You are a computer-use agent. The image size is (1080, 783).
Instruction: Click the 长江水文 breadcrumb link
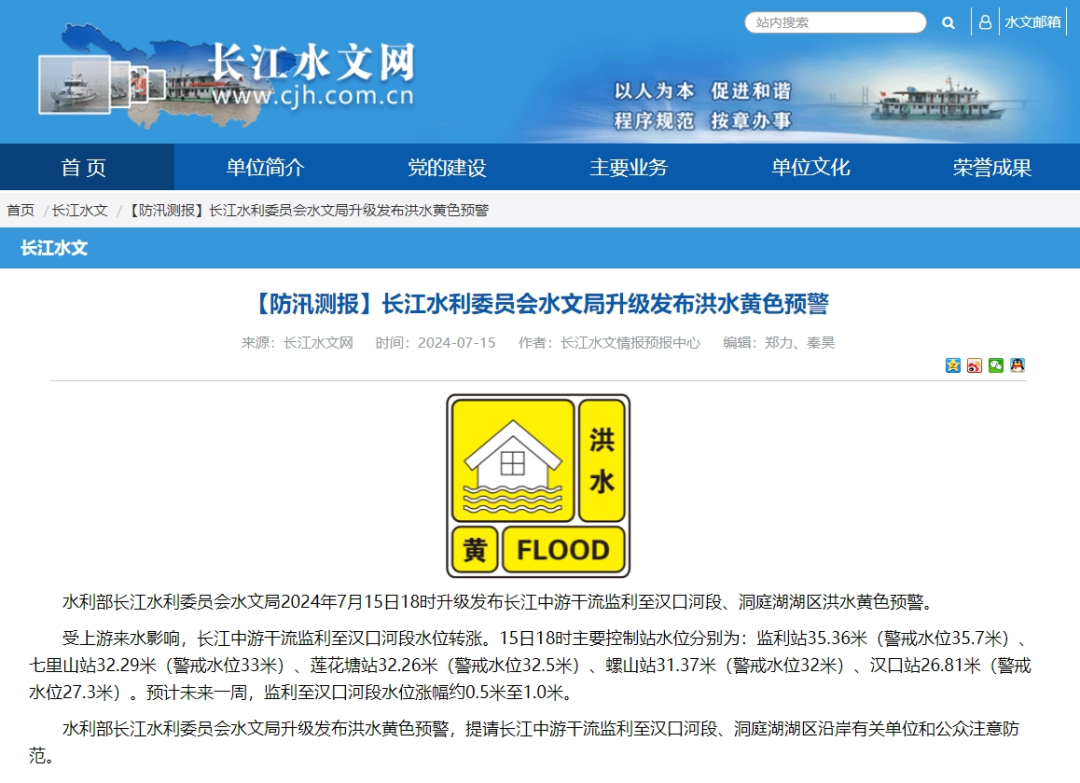[x=78, y=210]
